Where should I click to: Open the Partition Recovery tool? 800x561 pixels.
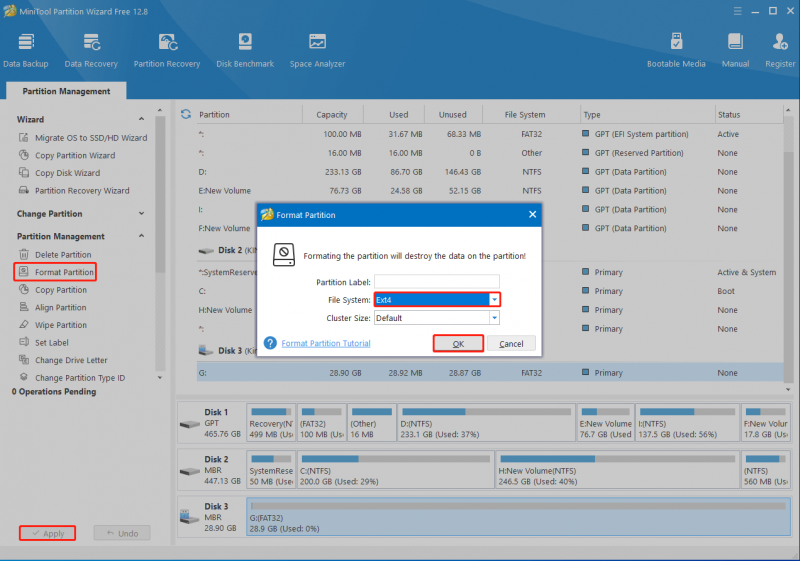pyautogui.click(x=167, y=50)
